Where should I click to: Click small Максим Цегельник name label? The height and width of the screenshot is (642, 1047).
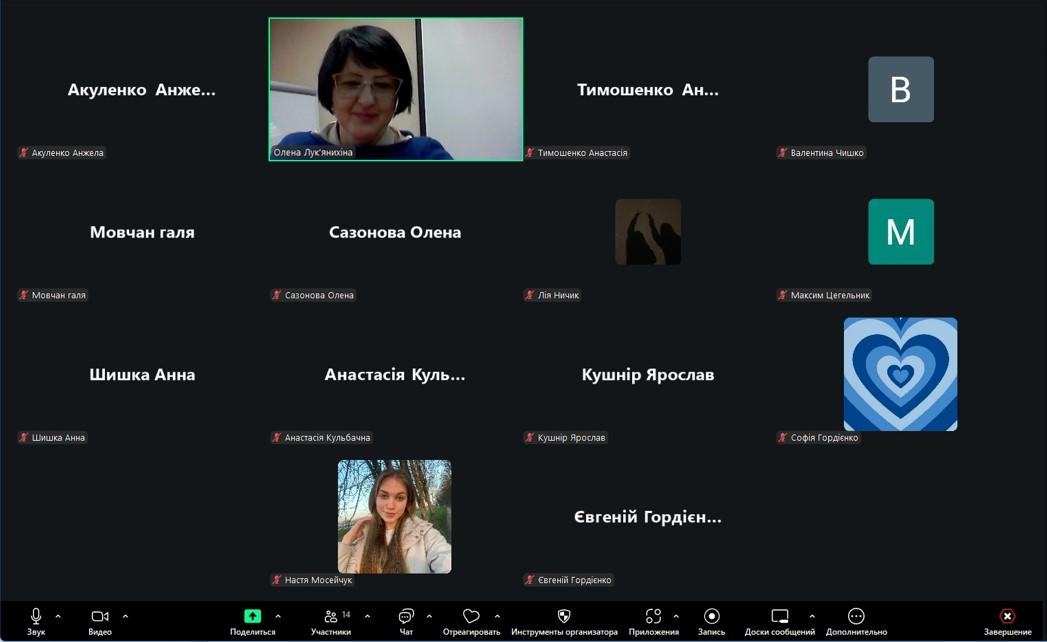(x=830, y=295)
